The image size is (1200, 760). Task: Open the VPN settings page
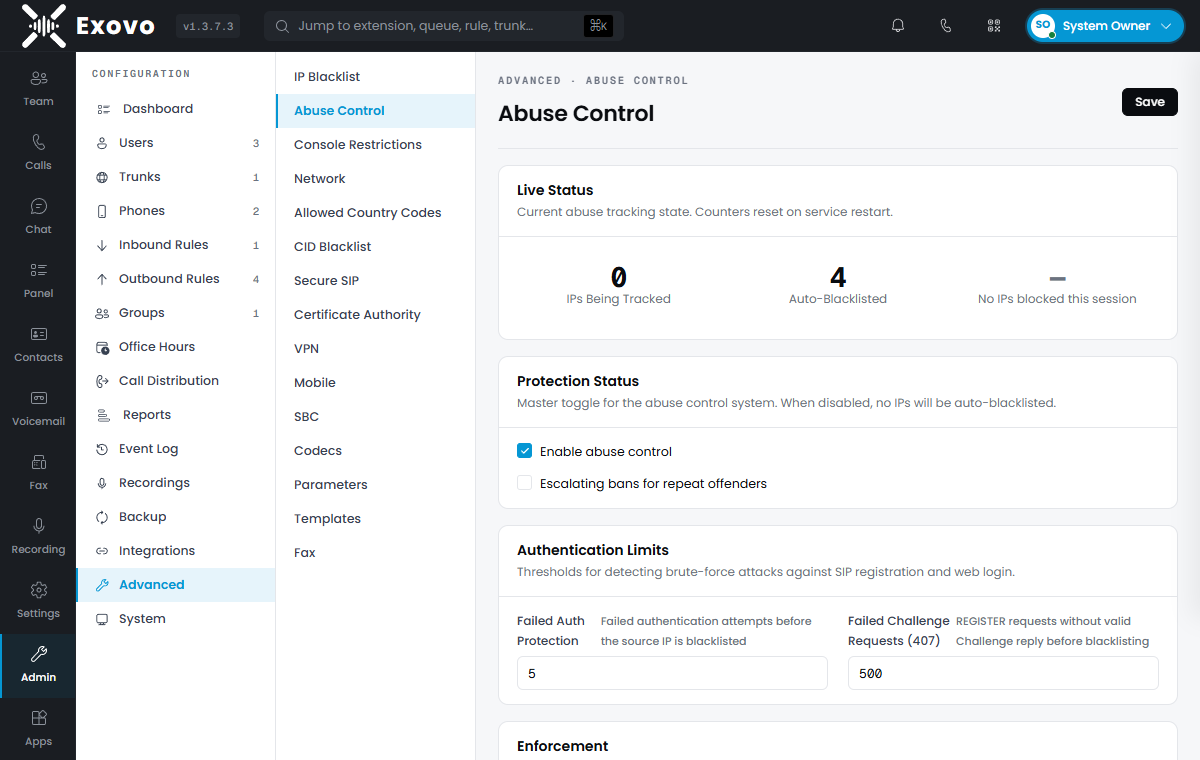point(376,349)
